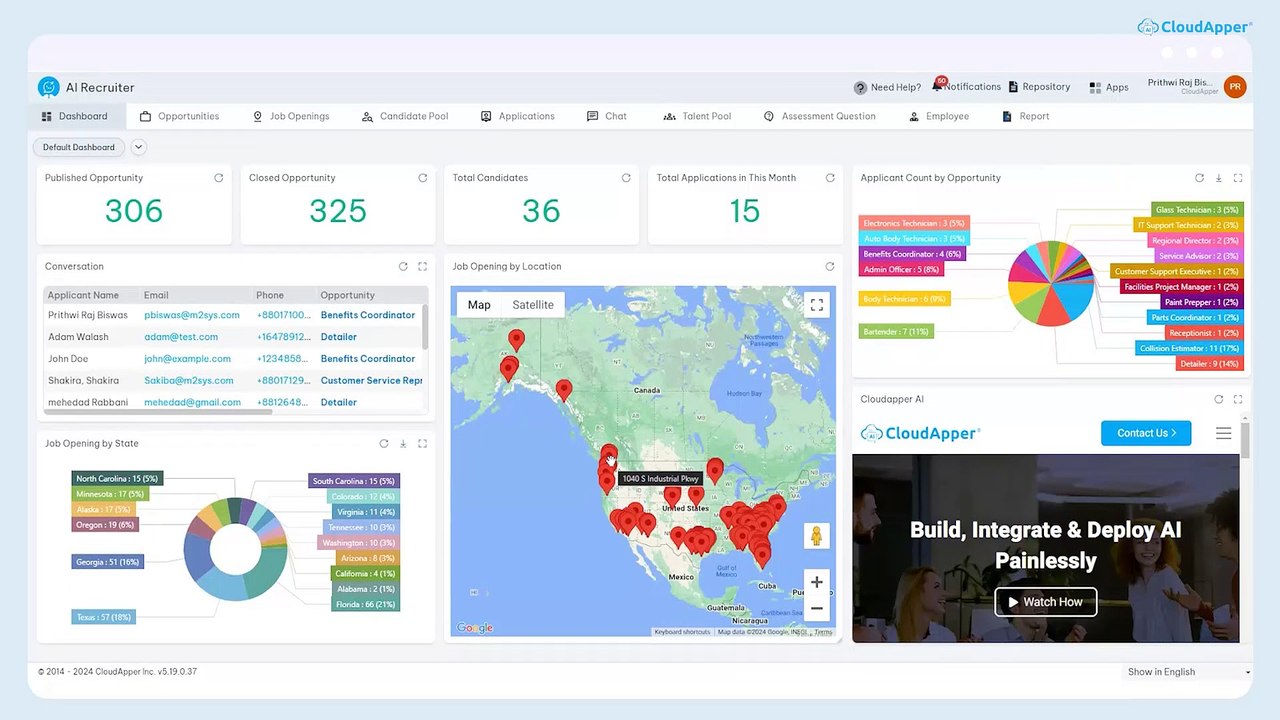Screen dimensions: 1280x720
Task: Open the Repository document icon
Action: [1013, 87]
